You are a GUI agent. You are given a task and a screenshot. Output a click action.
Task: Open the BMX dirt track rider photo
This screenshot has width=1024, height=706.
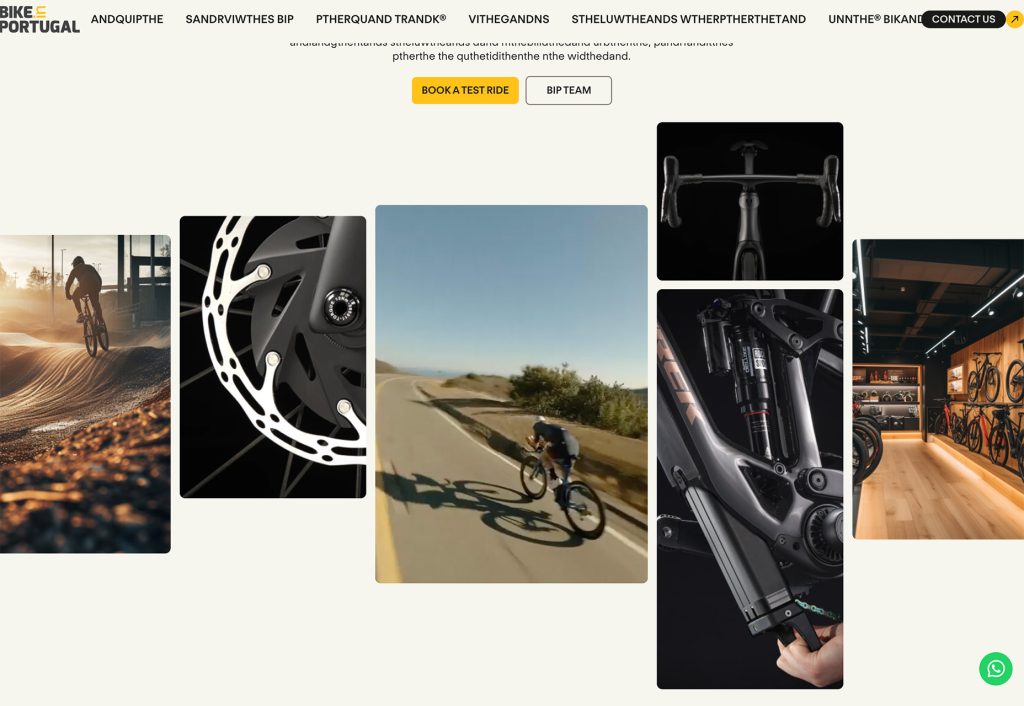tap(85, 394)
